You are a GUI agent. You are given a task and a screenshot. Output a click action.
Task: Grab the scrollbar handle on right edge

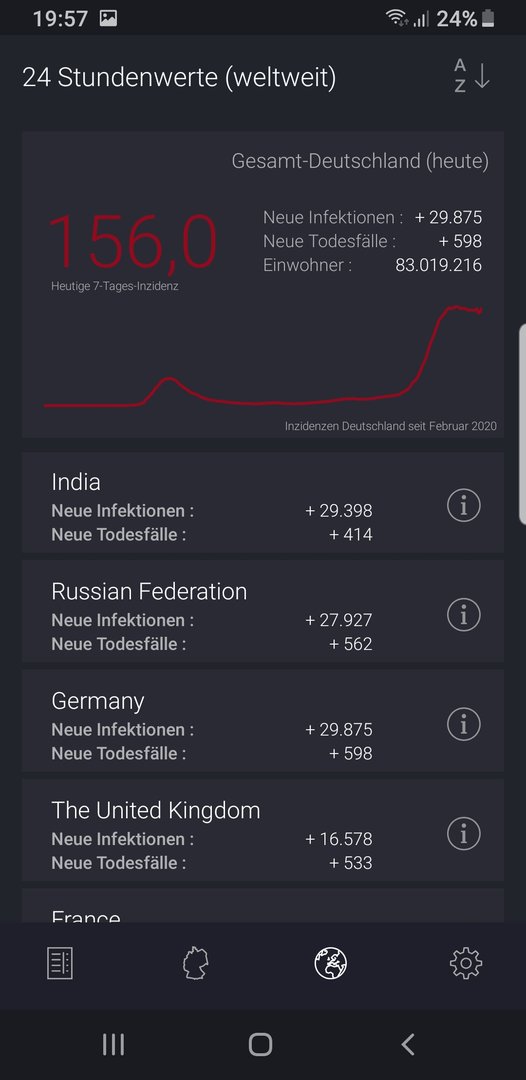click(522, 425)
